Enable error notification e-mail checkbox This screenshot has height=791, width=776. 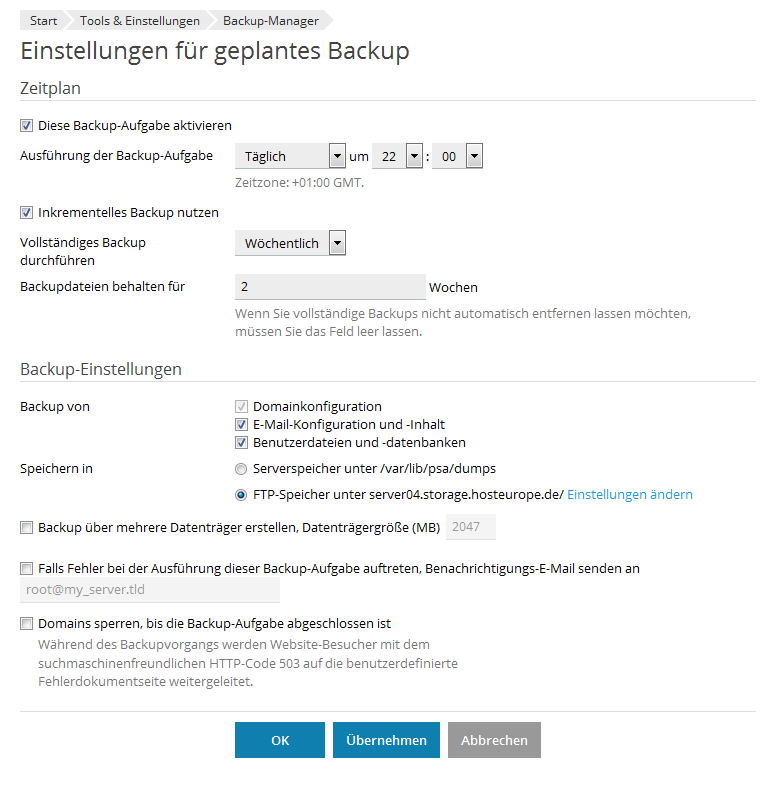point(27,569)
